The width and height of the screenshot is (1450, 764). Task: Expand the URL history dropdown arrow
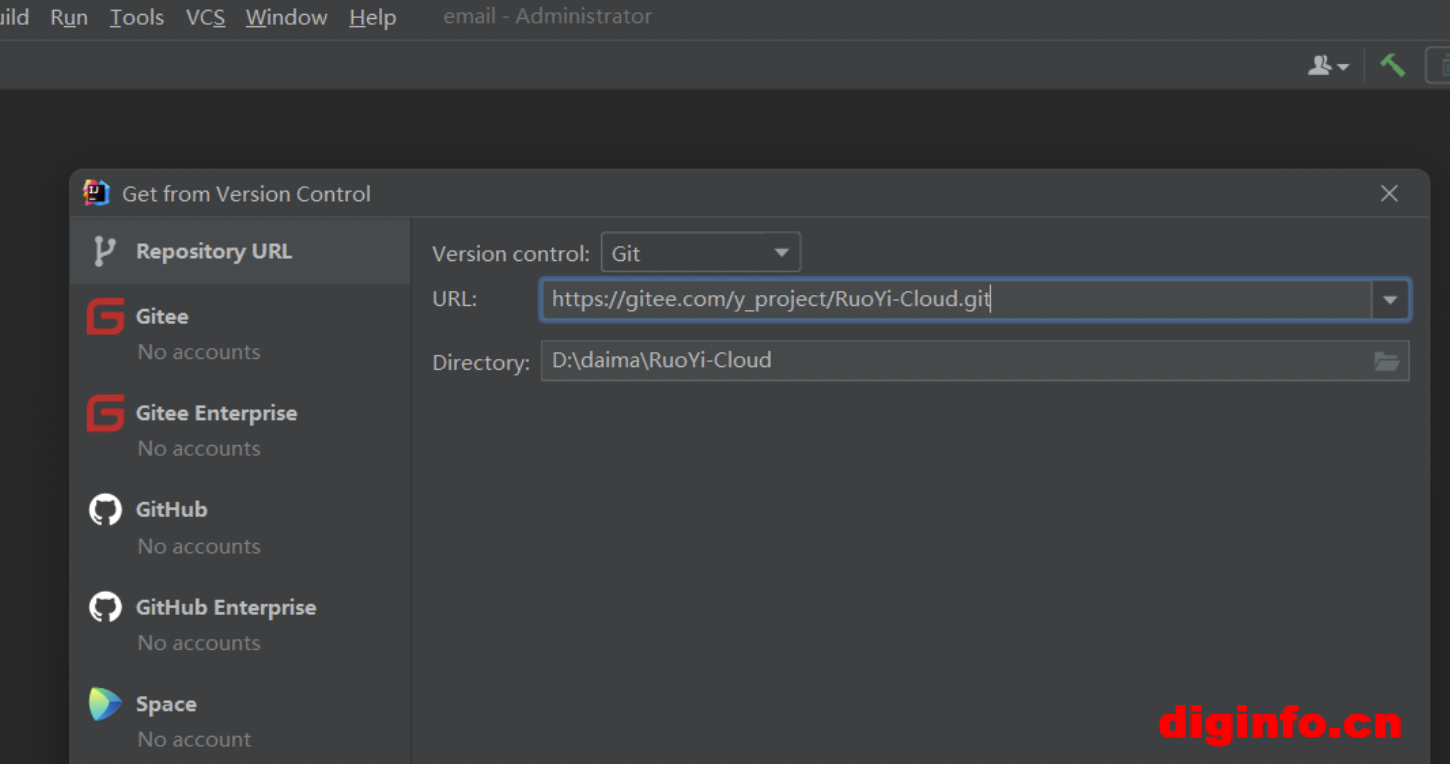click(x=1390, y=300)
